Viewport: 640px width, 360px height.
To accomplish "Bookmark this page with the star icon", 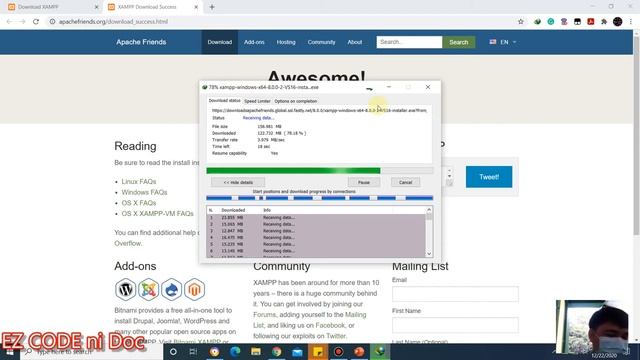I will pos(521,22).
